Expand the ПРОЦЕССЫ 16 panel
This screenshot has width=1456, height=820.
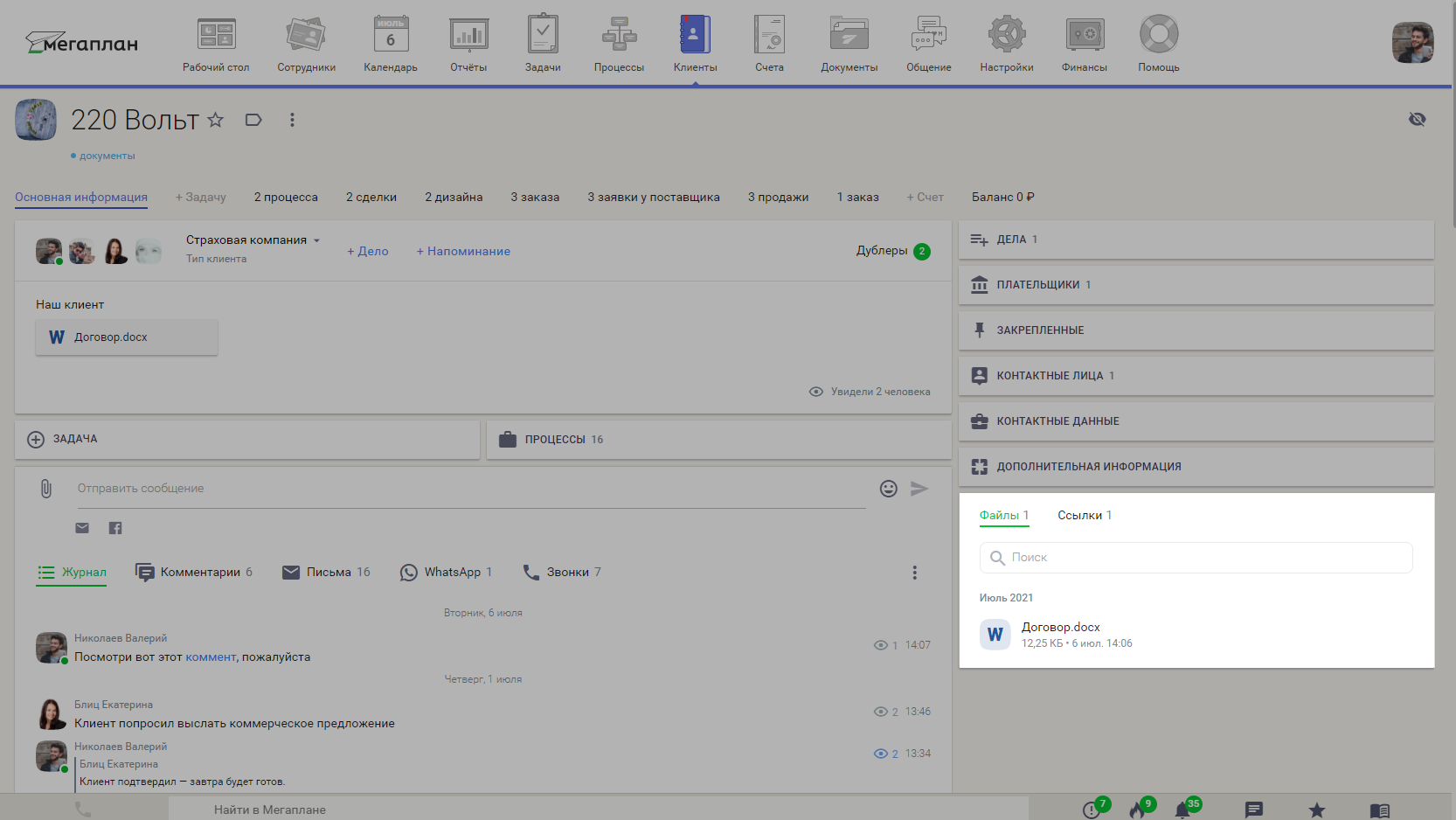click(x=718, y=440)
